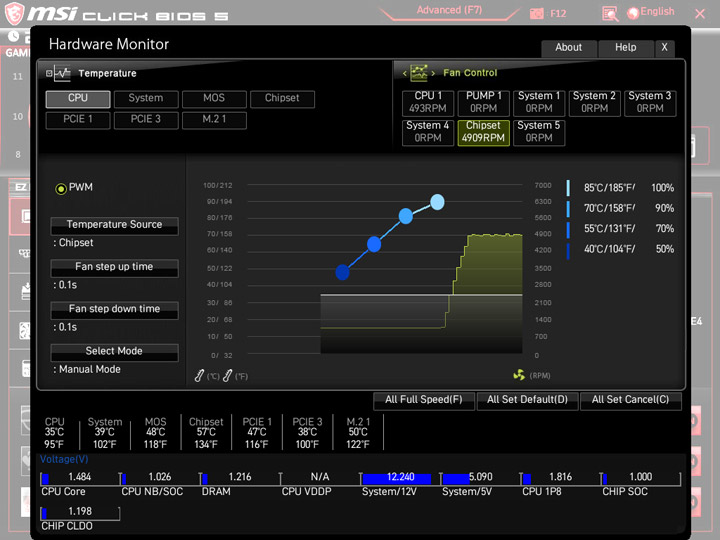Image resolution: width=720 pixels, height=540 pixels.
Task: Select CPU temperature sensor
Action: point(78,99)
